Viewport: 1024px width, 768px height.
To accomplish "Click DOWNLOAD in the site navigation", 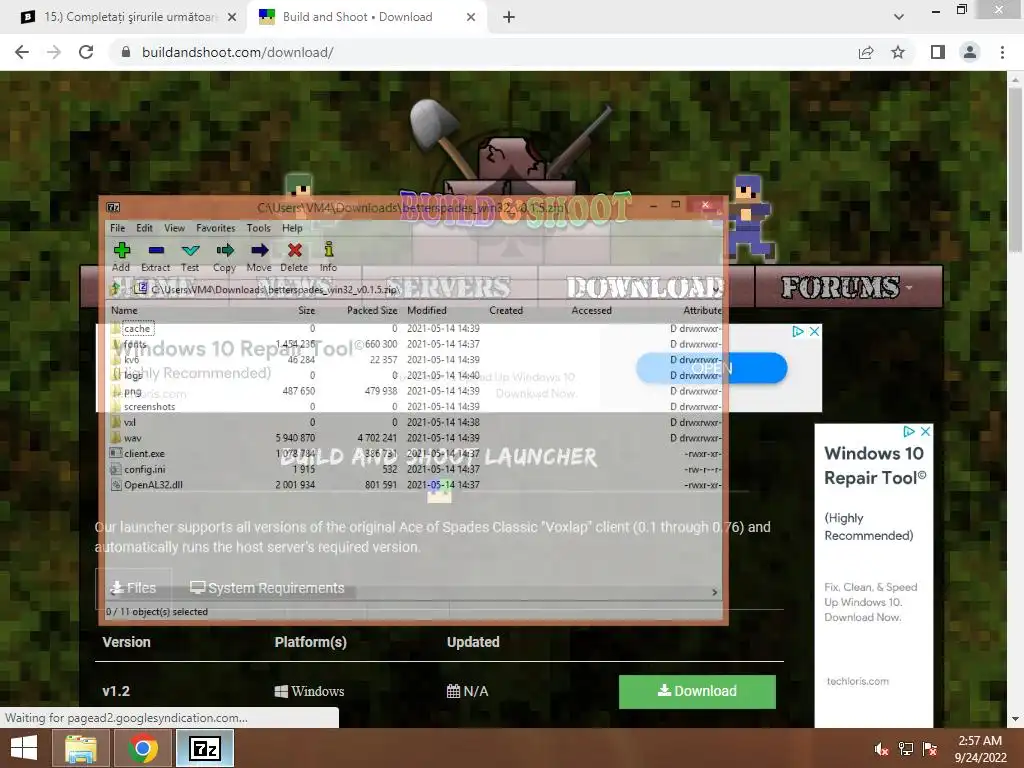I will pyautogui.click(x=646, y=287).
